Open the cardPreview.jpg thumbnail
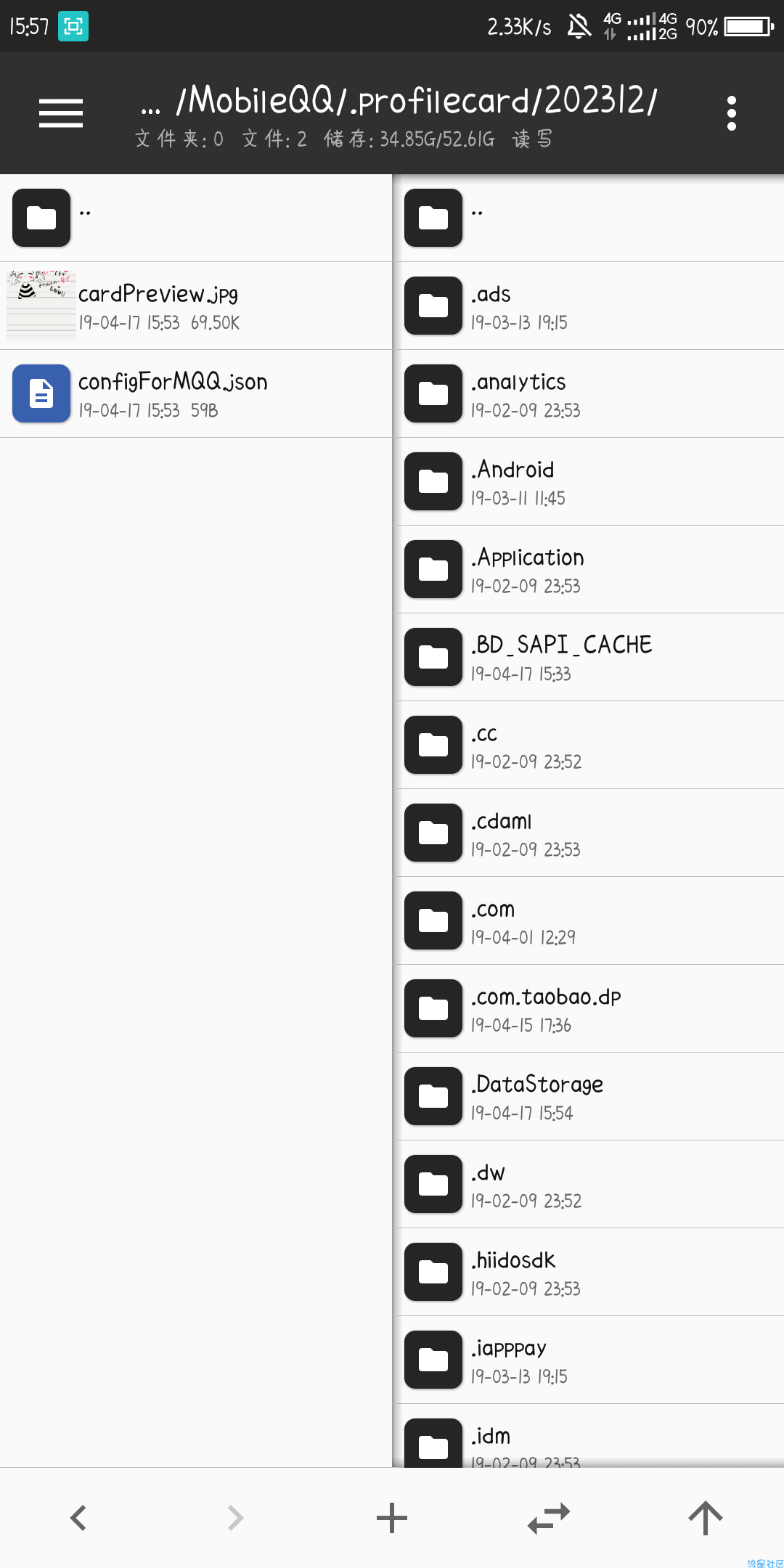 (x=41, y=306)
